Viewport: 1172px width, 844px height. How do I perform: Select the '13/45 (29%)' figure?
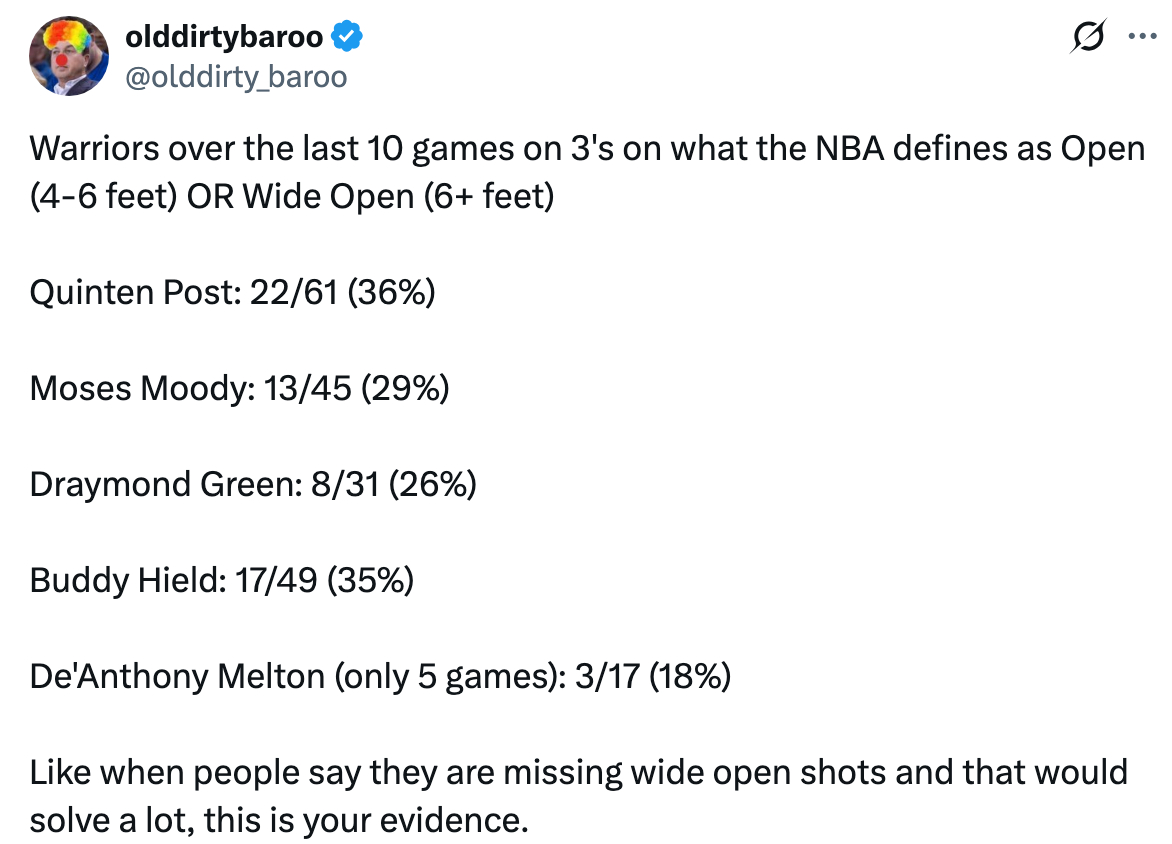coord(356,389)
